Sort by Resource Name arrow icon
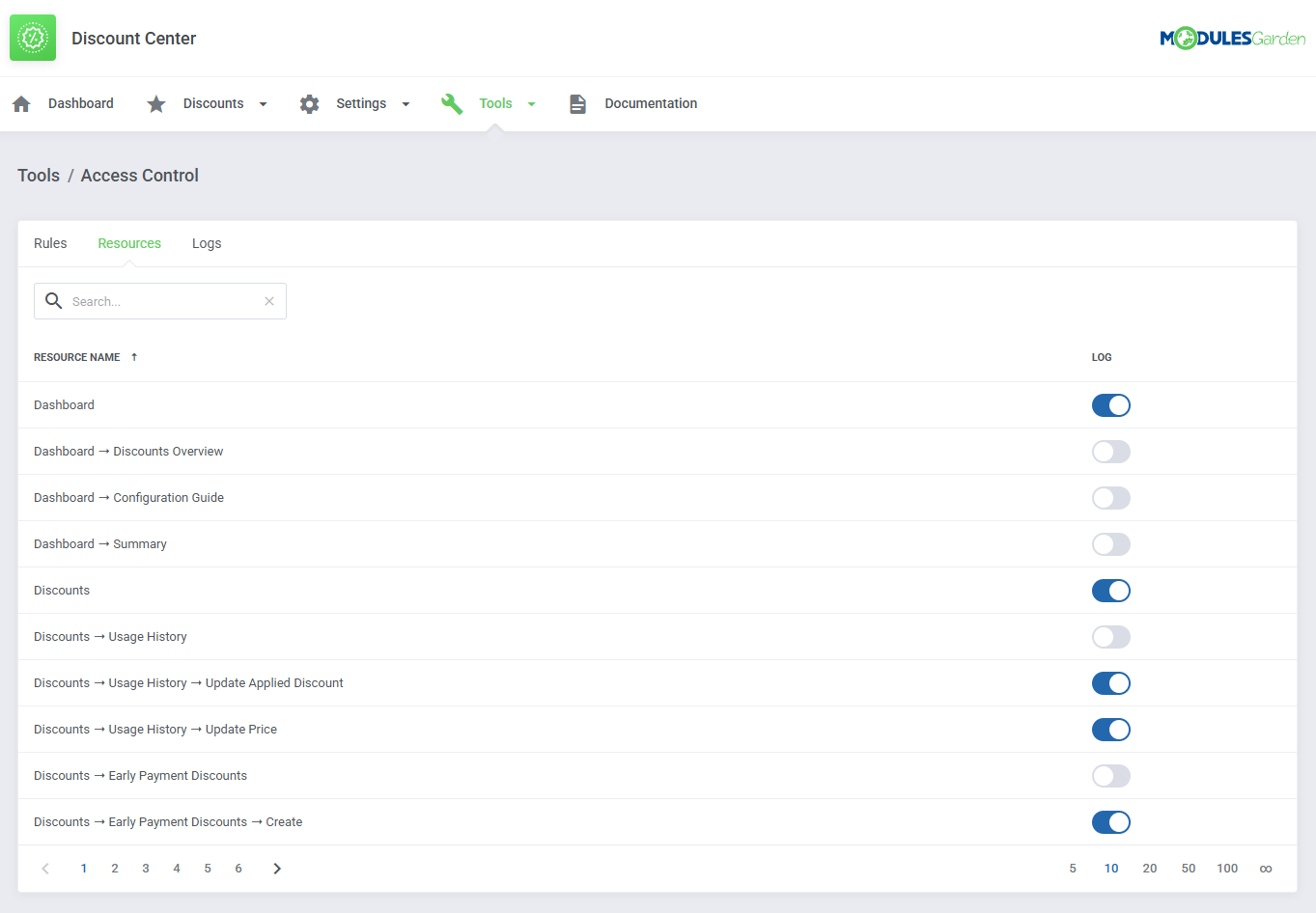1316x913 pixels. point(134,357)
